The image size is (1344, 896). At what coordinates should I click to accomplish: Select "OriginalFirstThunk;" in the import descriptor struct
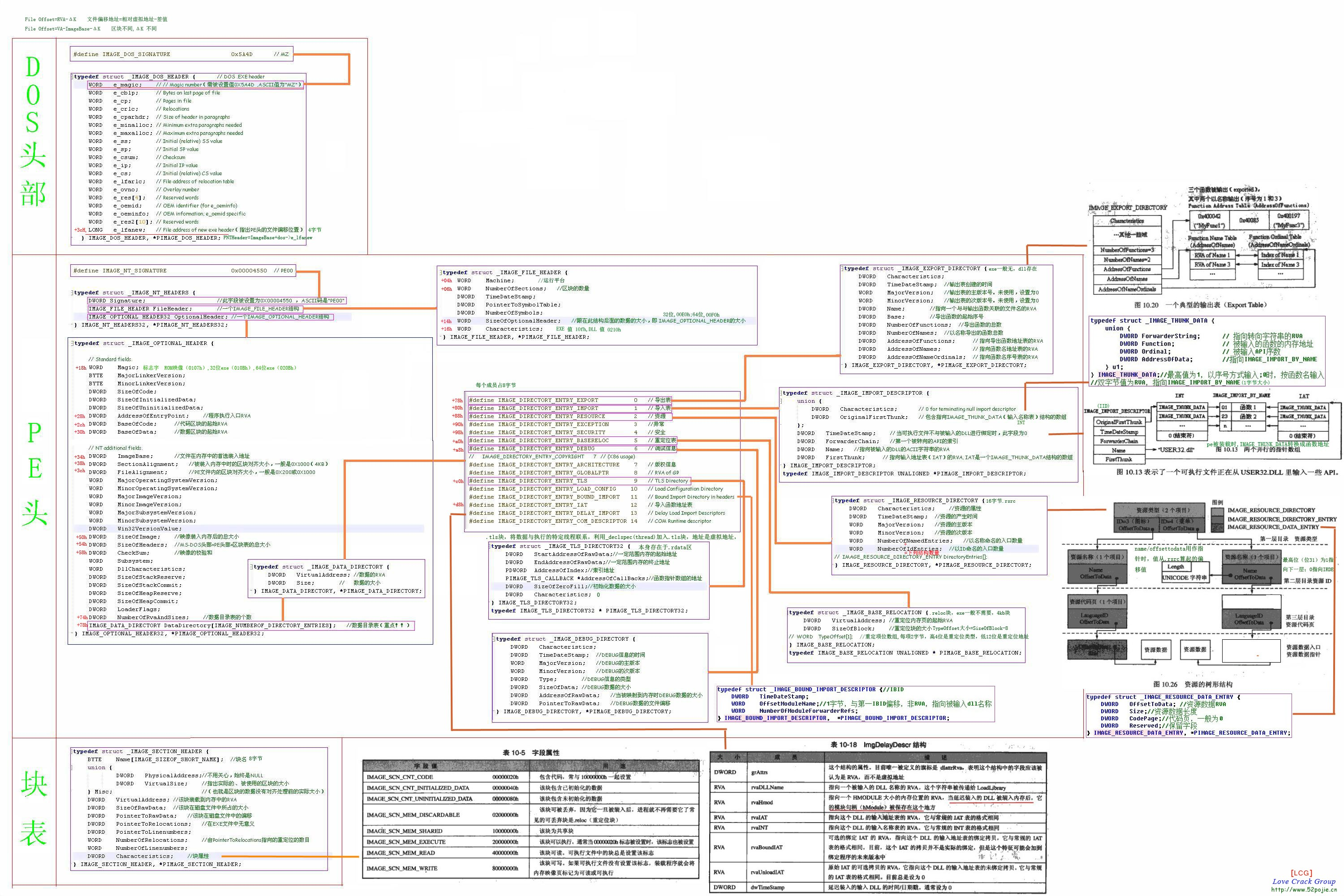[874, 417]
